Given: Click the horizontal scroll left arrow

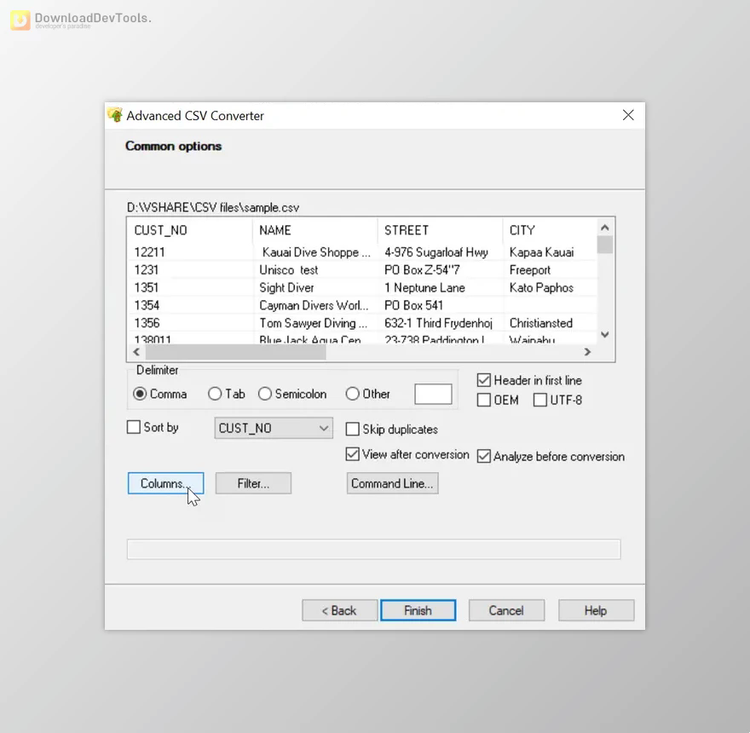Looking at the screenshot, I should pos(136,352).
